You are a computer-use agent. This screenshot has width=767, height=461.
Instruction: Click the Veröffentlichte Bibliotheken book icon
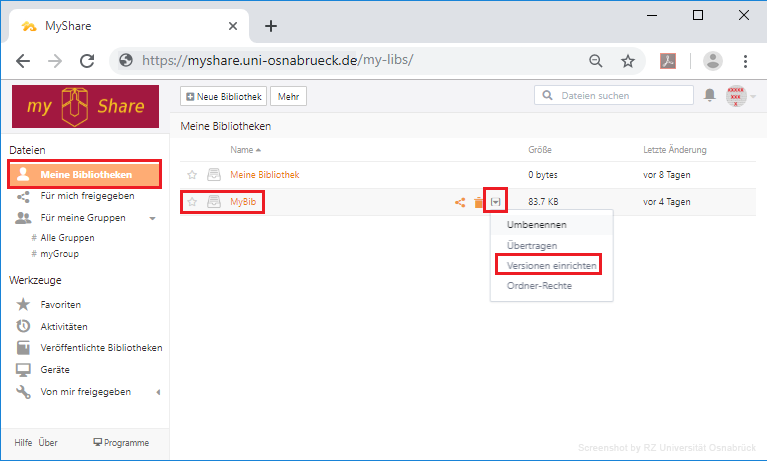click(x=23, y=348)
